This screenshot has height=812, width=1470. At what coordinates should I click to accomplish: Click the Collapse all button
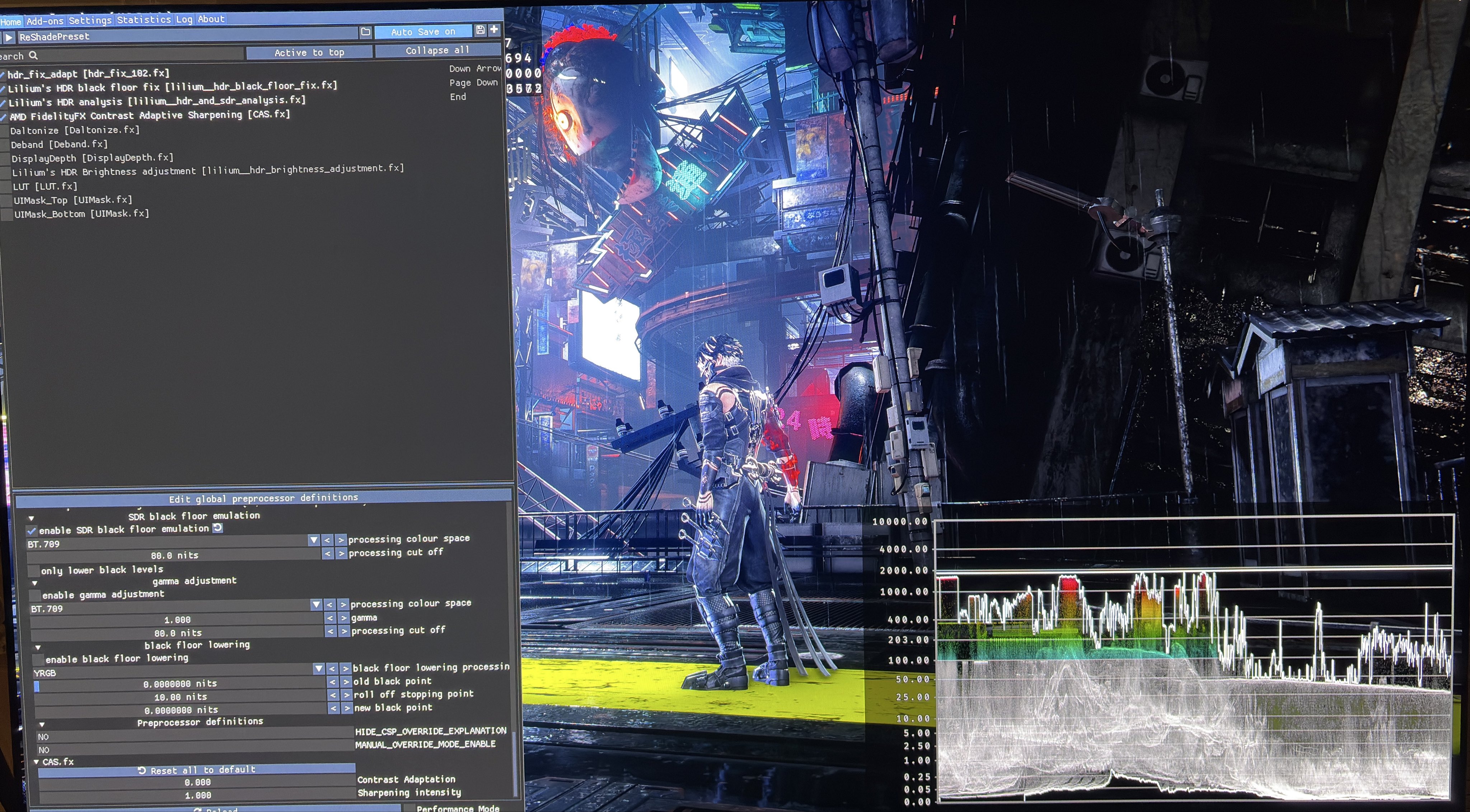[438, 51]
